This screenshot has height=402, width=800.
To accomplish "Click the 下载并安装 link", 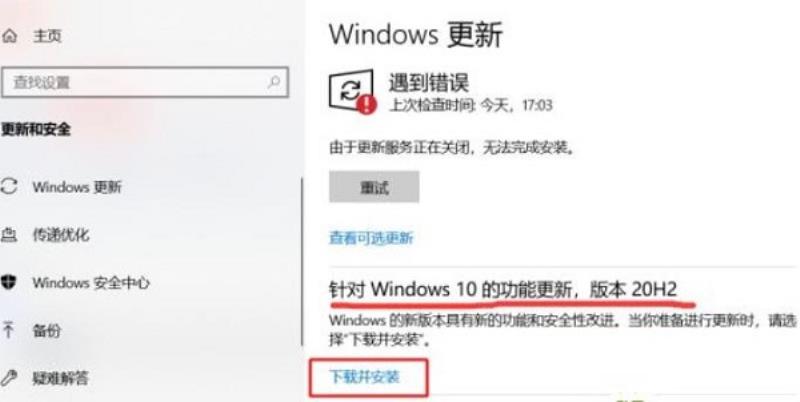I will (x=364, y=377).
